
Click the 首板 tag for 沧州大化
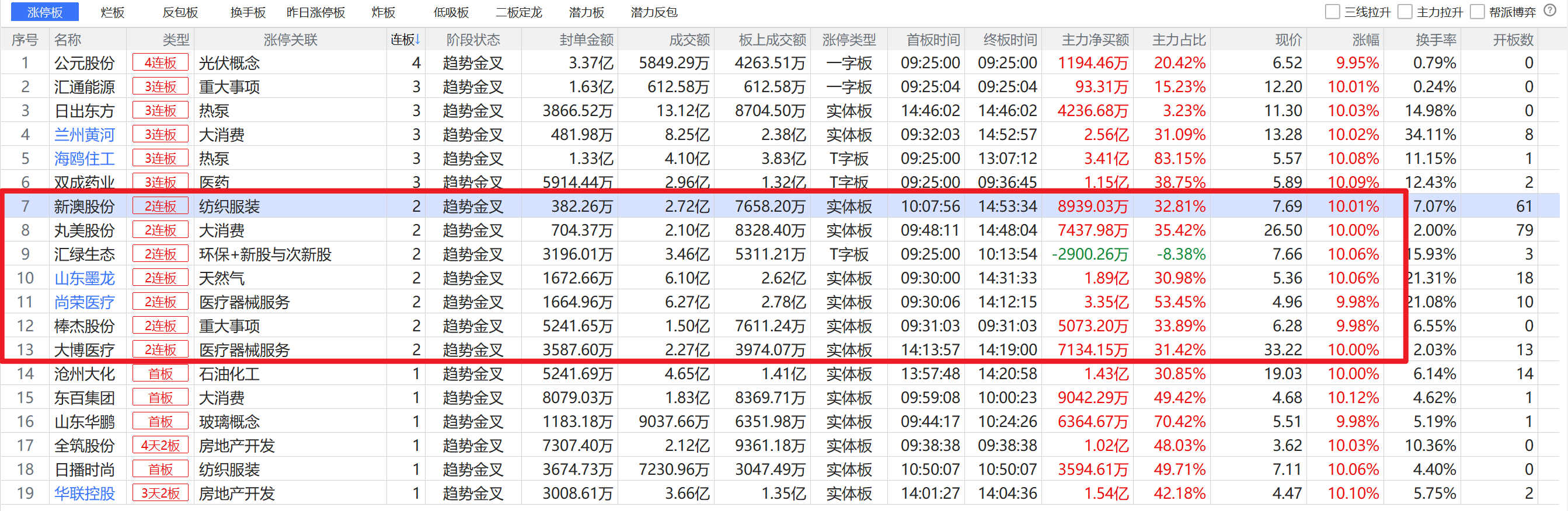point(161,373)
